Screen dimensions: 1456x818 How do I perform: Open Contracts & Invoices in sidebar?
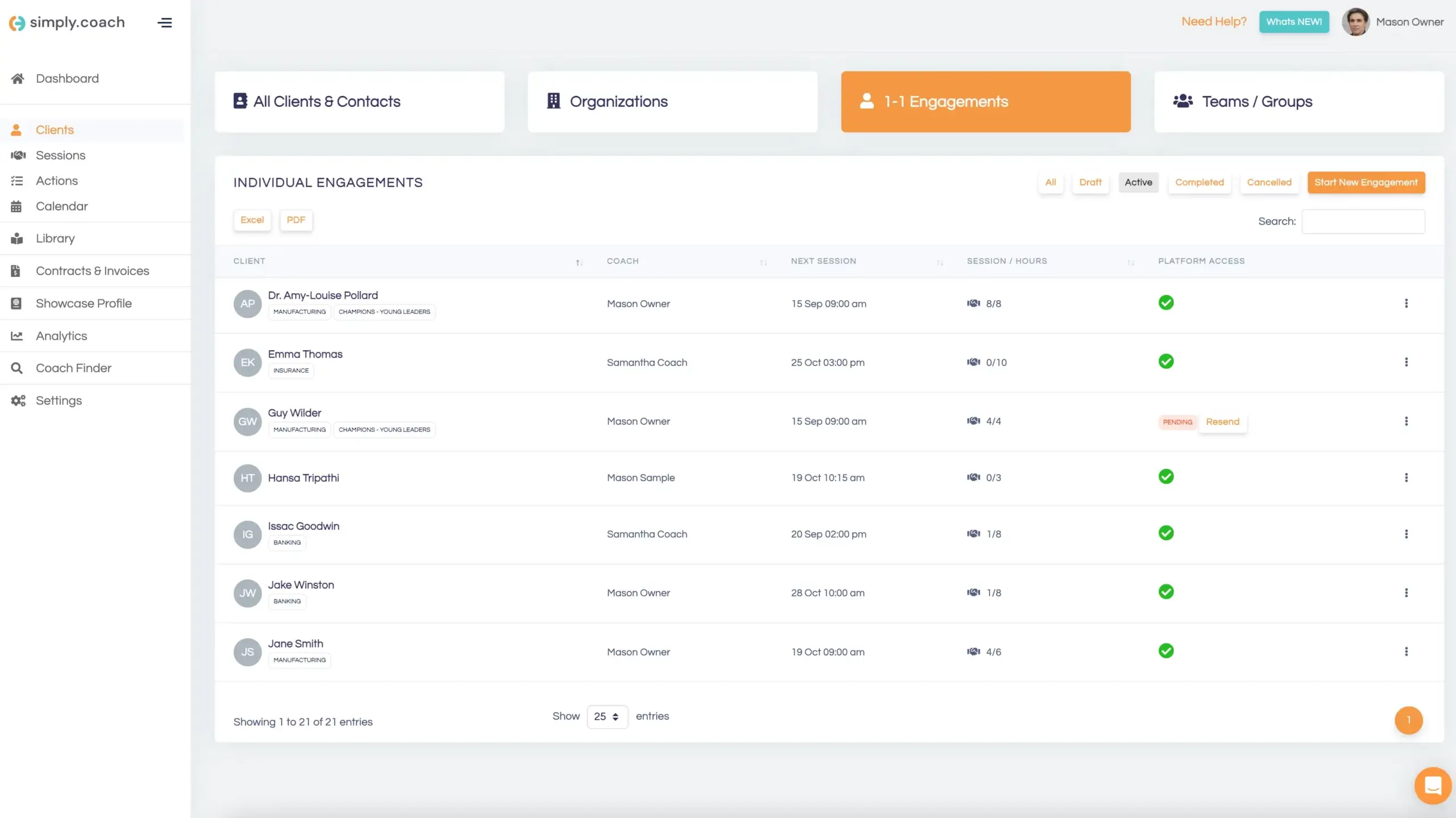[x=92, y=271]
